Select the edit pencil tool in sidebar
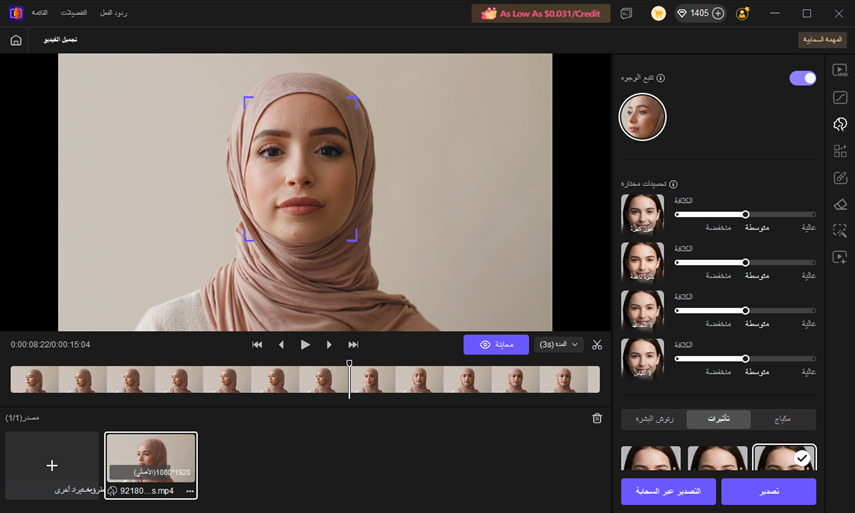855x513 pixels. click(x=840, y=177)
